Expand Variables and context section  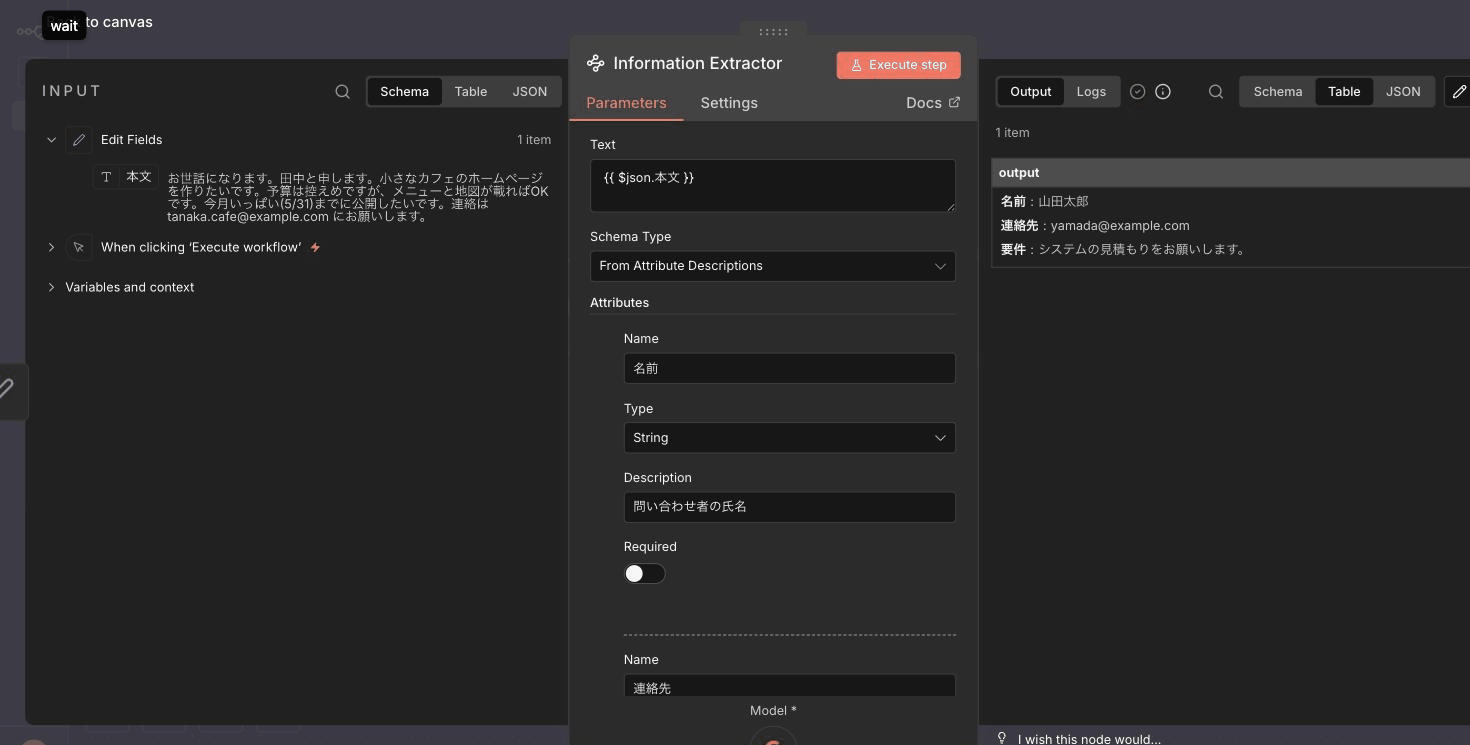tap(51, 287)
